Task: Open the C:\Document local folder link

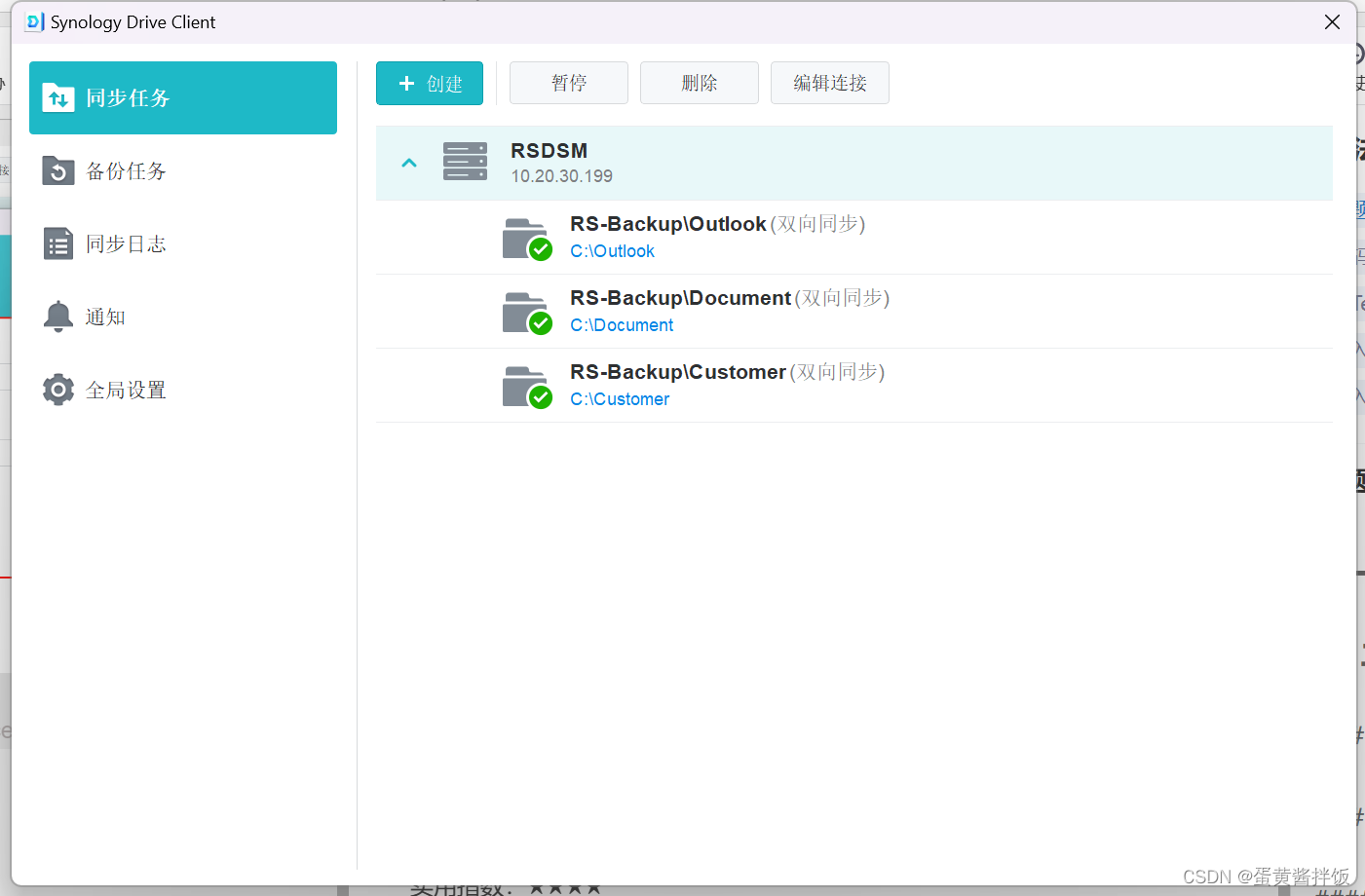Action: coord(622,325)
